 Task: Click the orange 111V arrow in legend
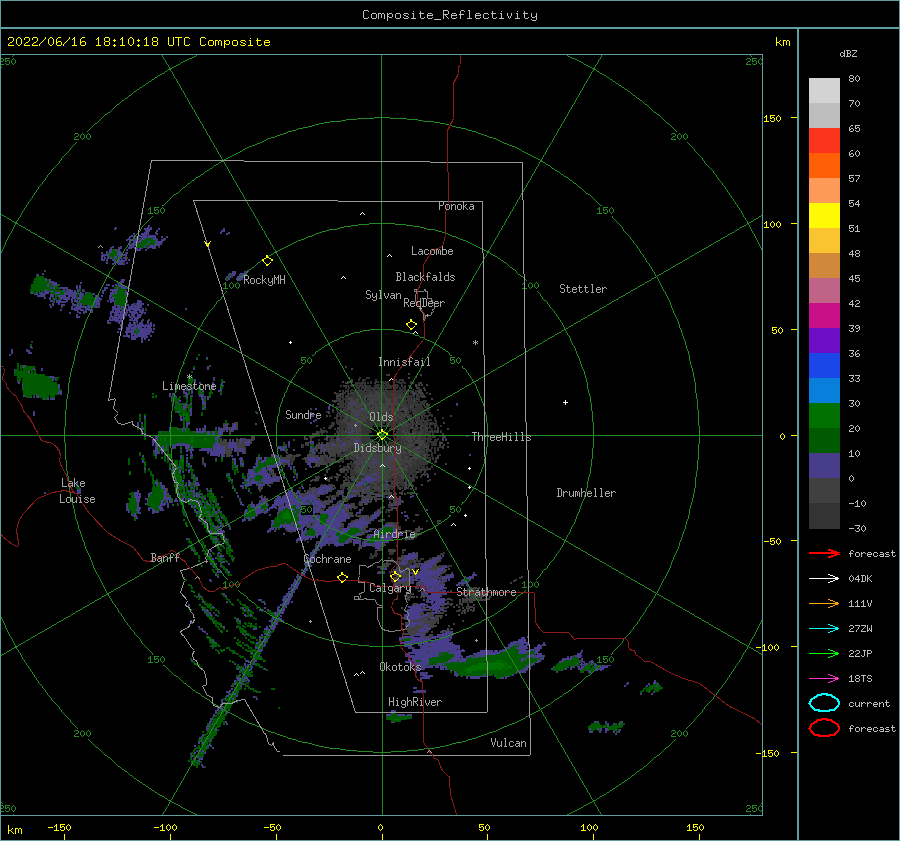coord(824,603)
